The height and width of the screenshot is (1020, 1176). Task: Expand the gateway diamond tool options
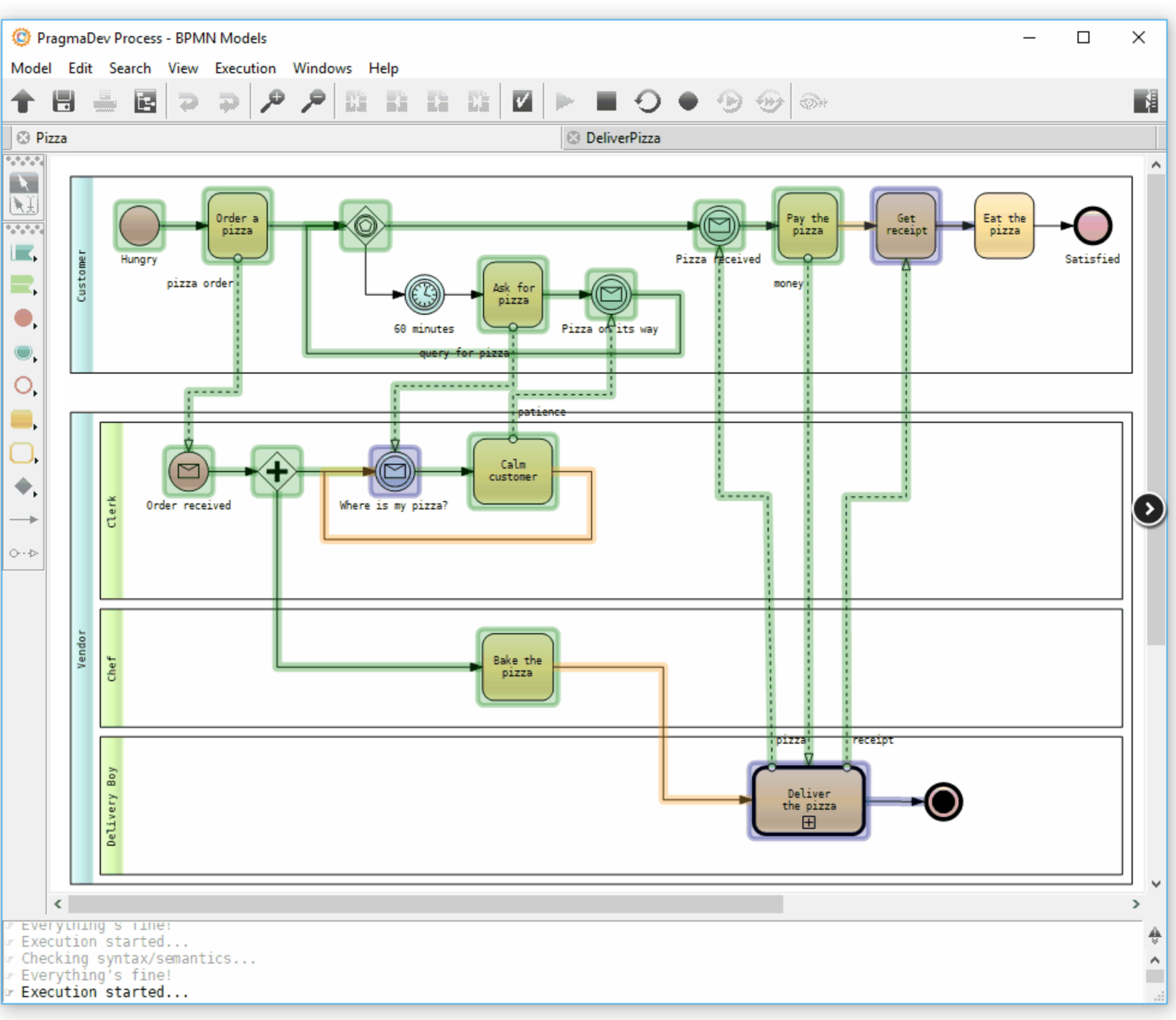coord(24,487)
